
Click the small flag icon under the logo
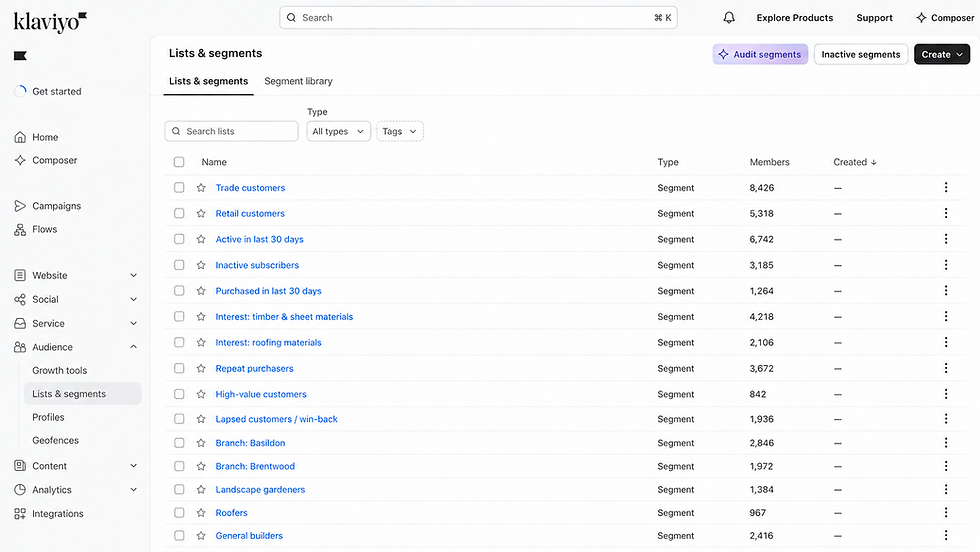pyautogui.click(x=20, y=56)
